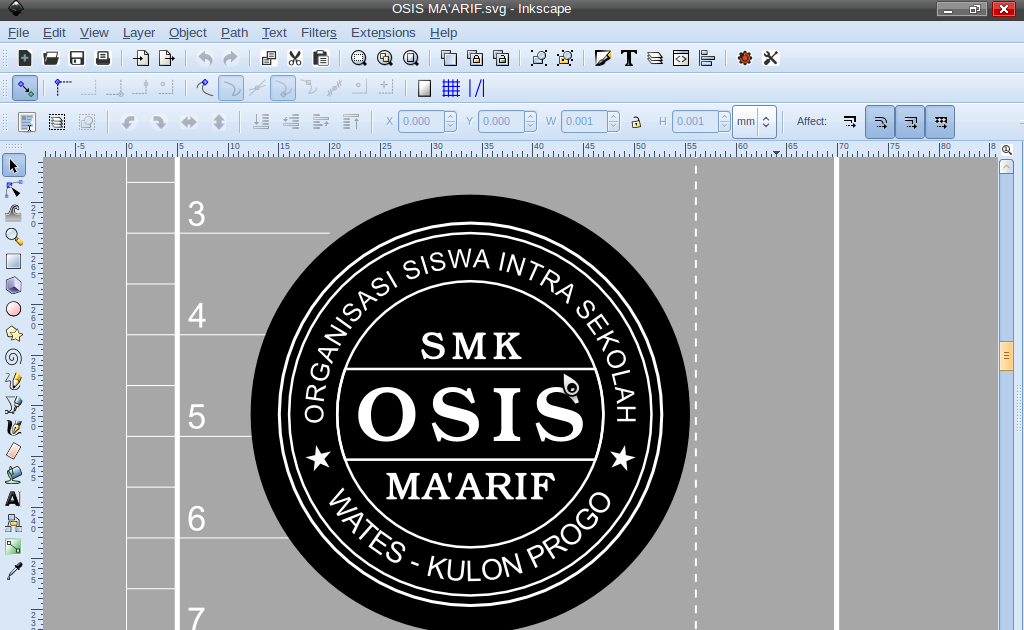Create a new document
The width and height of the screenshot is (1024, 630).
click(25, 58)
